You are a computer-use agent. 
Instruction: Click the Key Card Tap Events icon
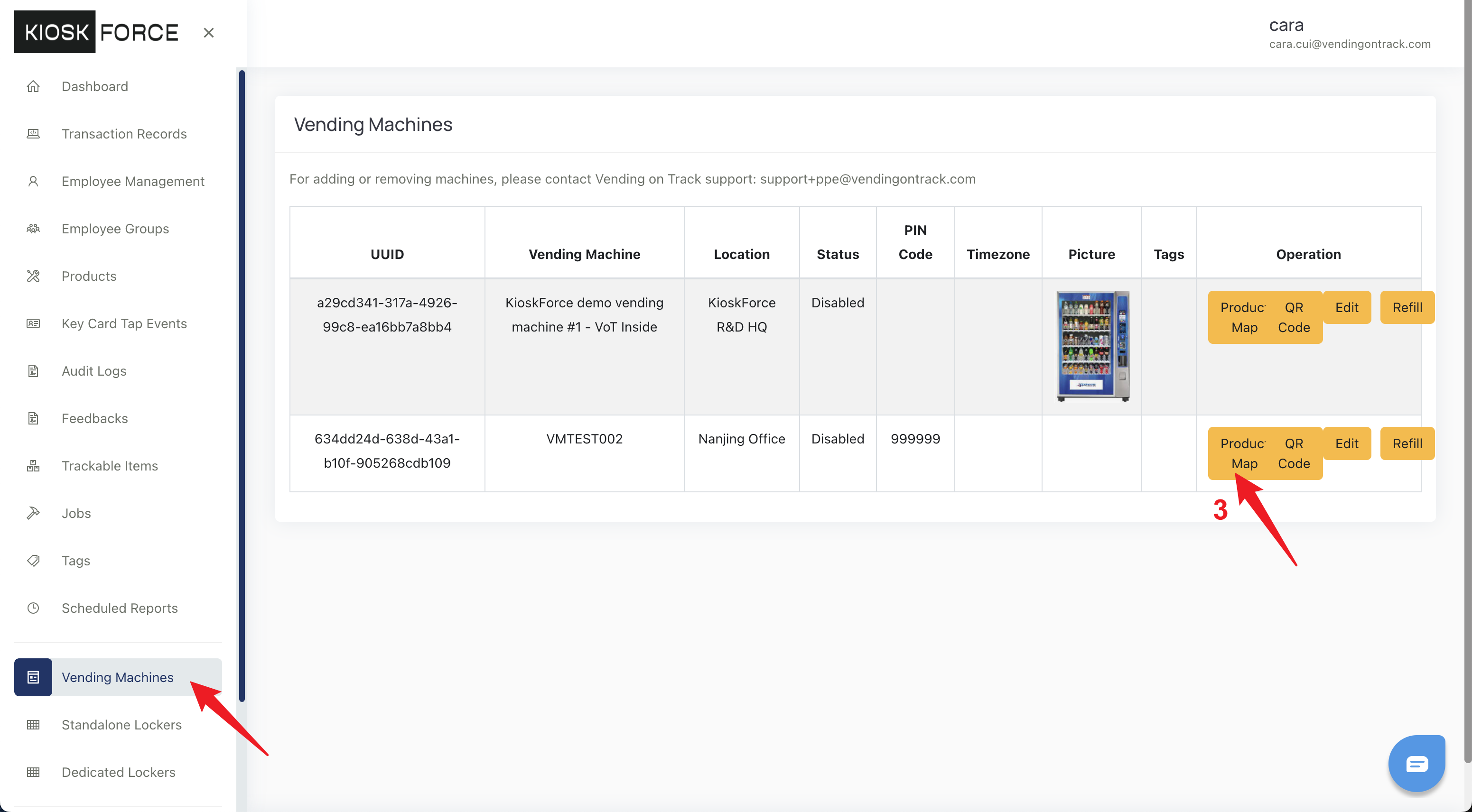33,323
